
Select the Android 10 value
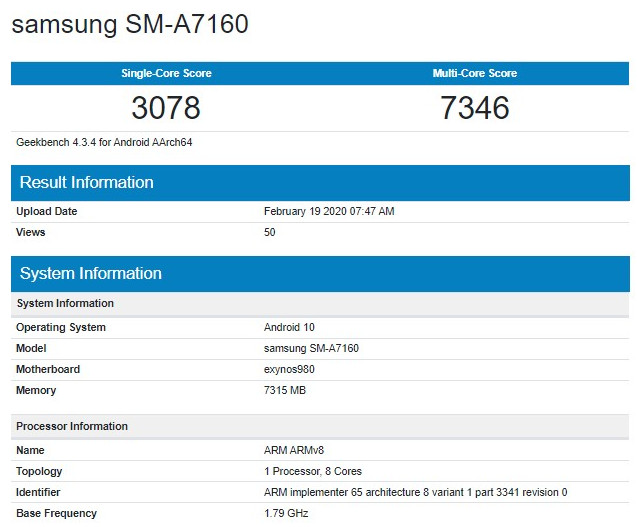289,327
